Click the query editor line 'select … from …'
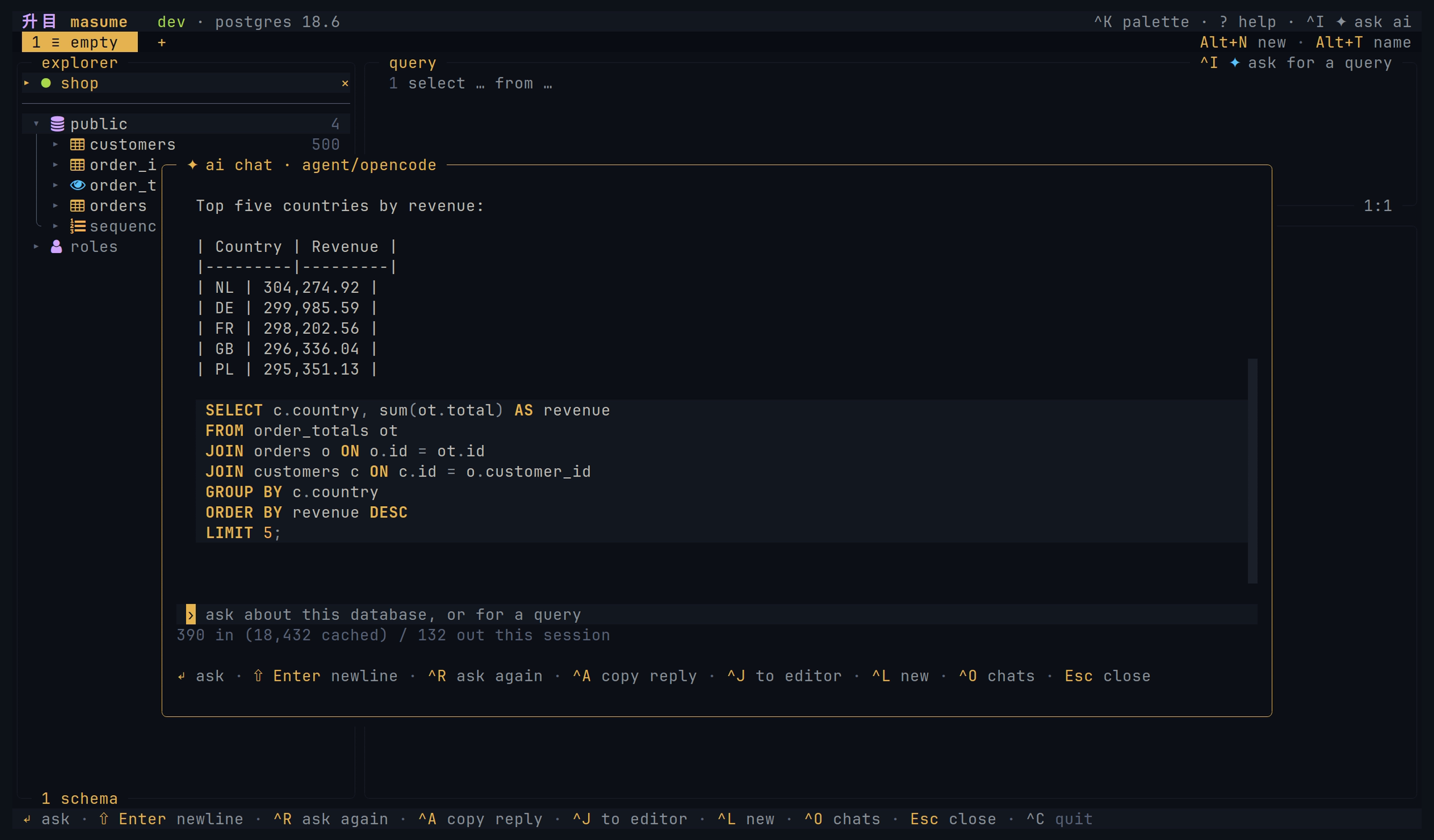Image resolution: width=1434 pixels, height=840 pixels. [x=479, y=83]
